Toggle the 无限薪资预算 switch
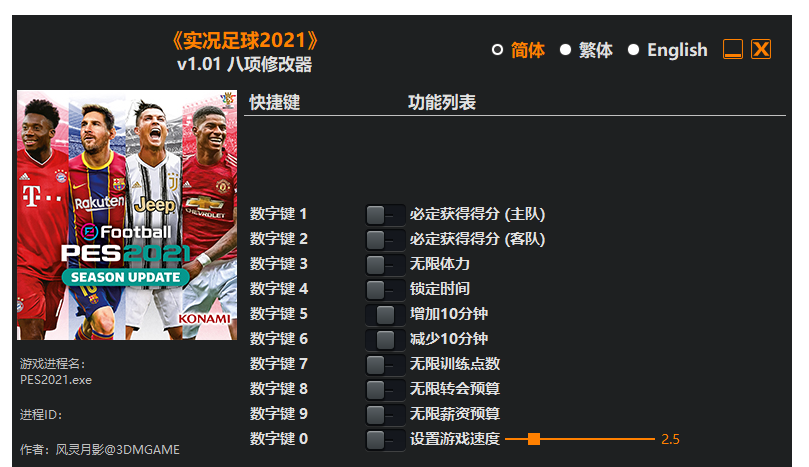 385,414
